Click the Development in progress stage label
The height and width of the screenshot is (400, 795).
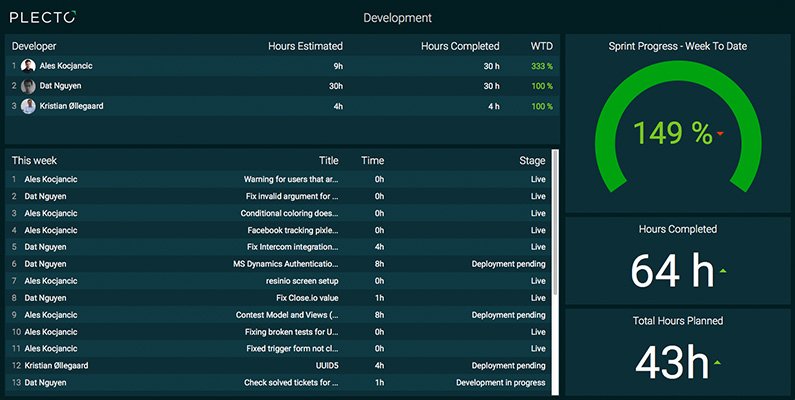[500, 383]
